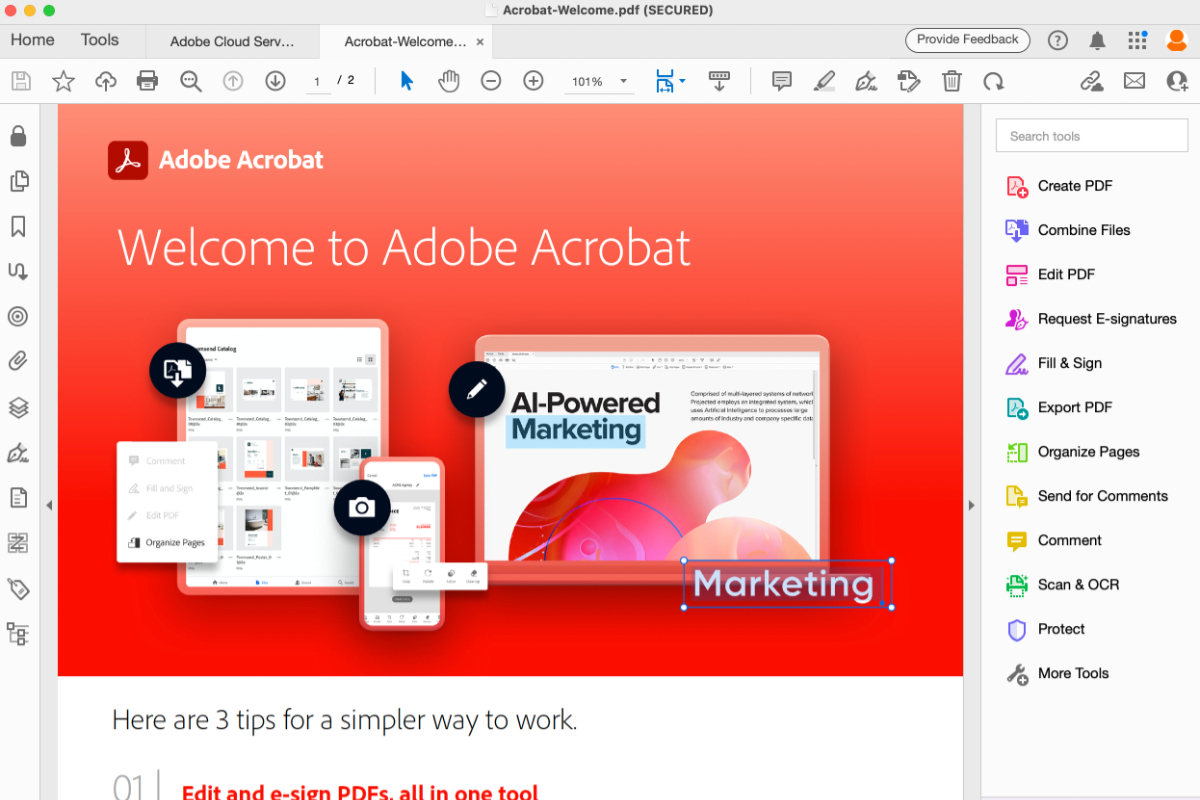1200x800 pixels.
Task: Collapse the right tools pane arrow
Action: coord(971,506)
